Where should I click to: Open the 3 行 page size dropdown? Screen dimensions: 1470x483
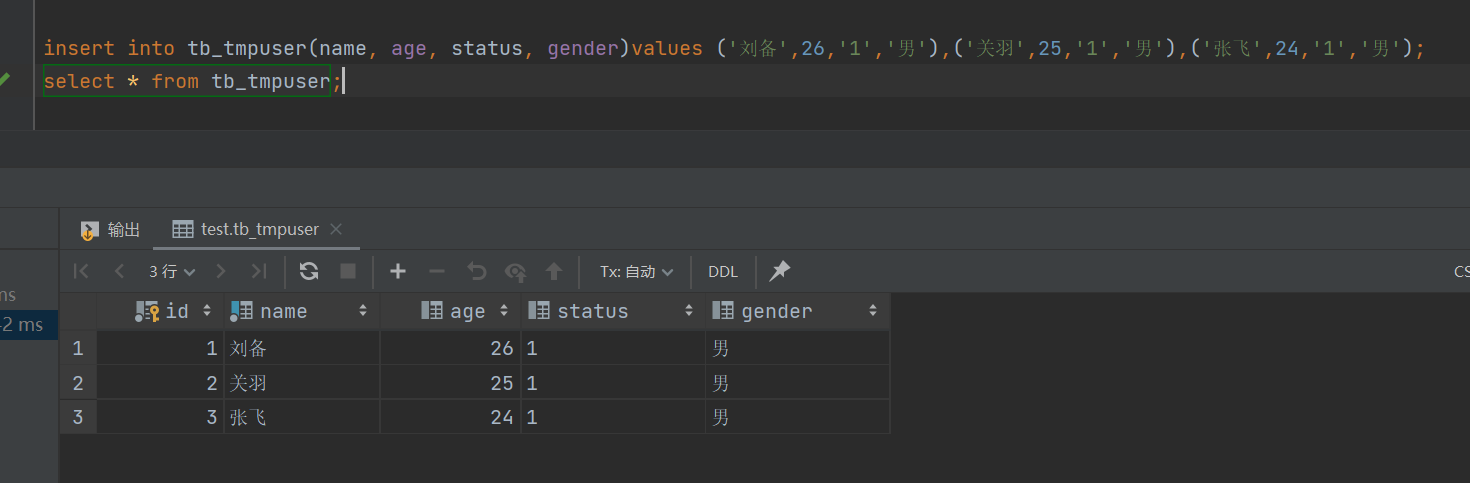click(172, 271)
